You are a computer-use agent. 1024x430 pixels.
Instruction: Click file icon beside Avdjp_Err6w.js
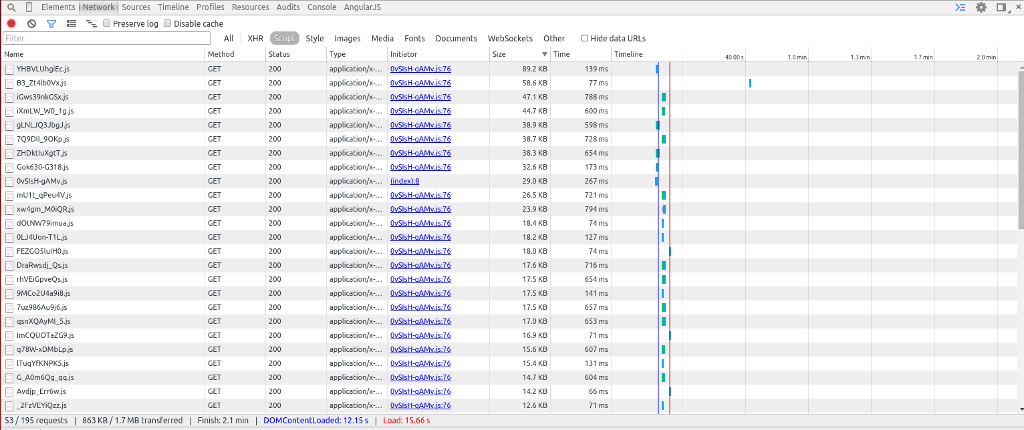[9, 391]
